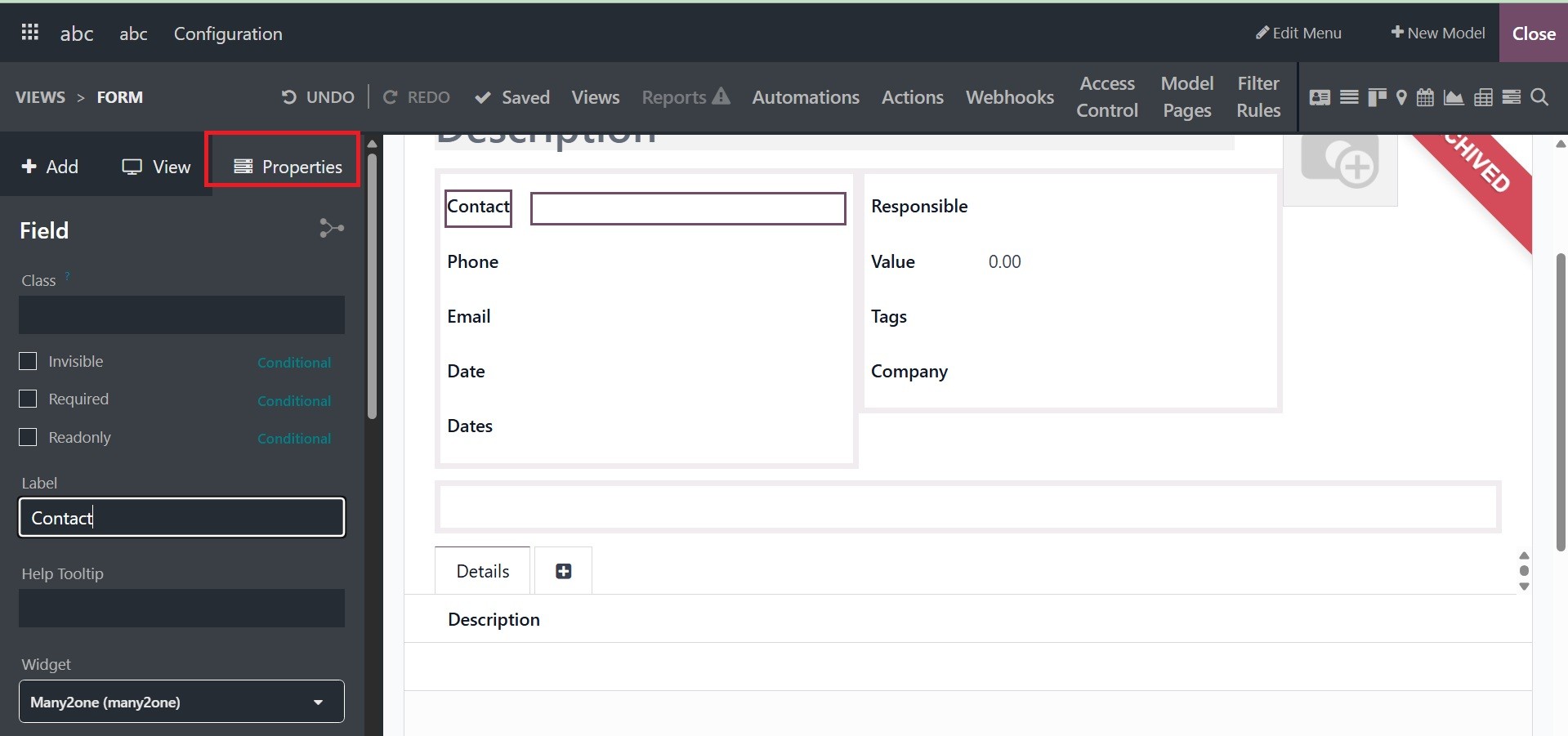Open the Automations menu item
This screenshot has height=736, width=1568.
(x=805, y=97)
